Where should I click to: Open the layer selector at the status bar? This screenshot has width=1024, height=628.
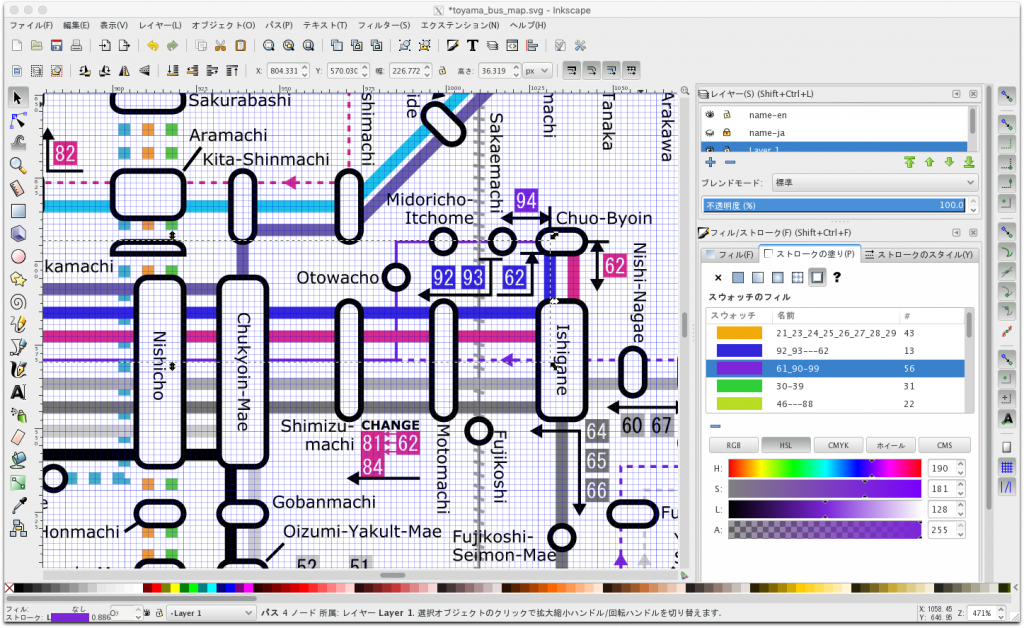coord(210,611)
